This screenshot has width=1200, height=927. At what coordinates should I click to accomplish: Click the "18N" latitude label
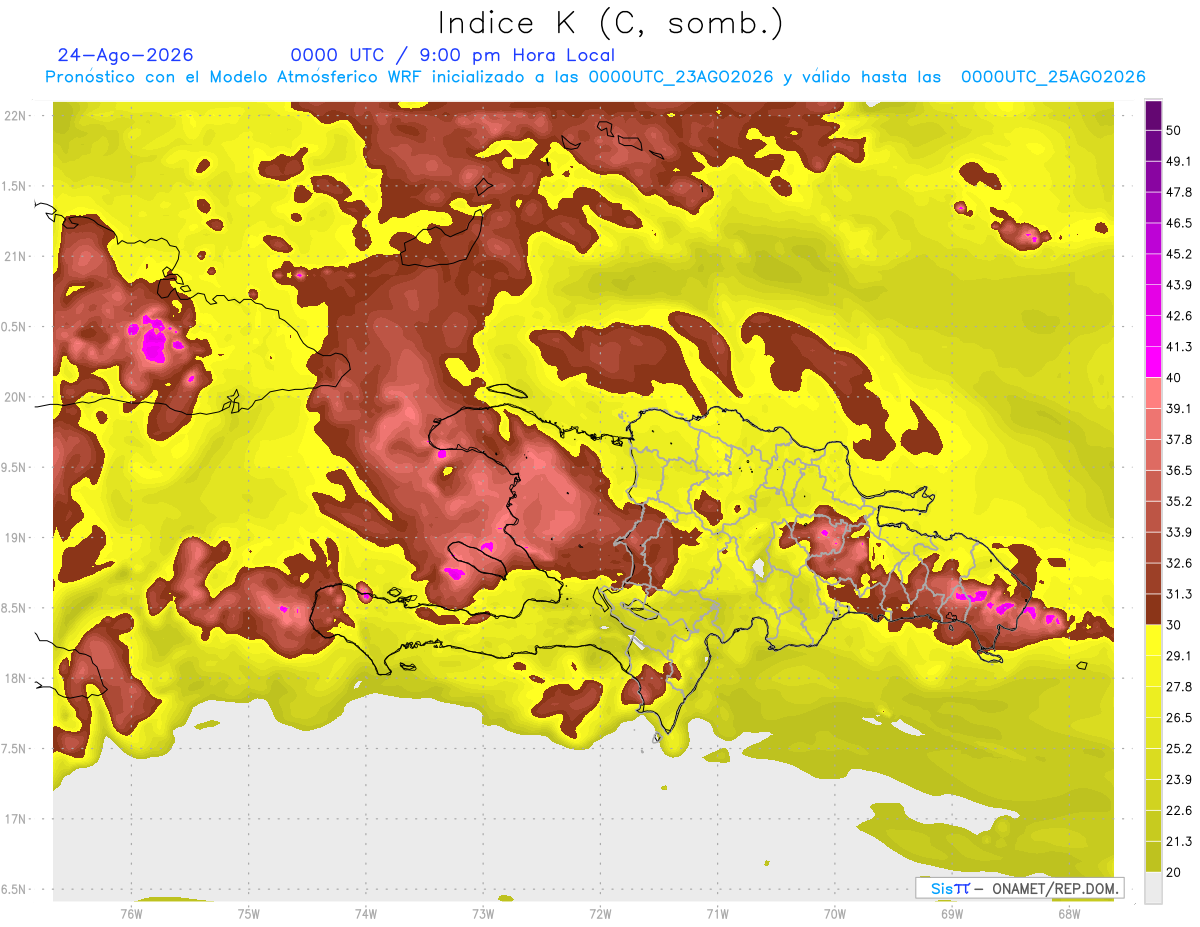pos(16,678)
